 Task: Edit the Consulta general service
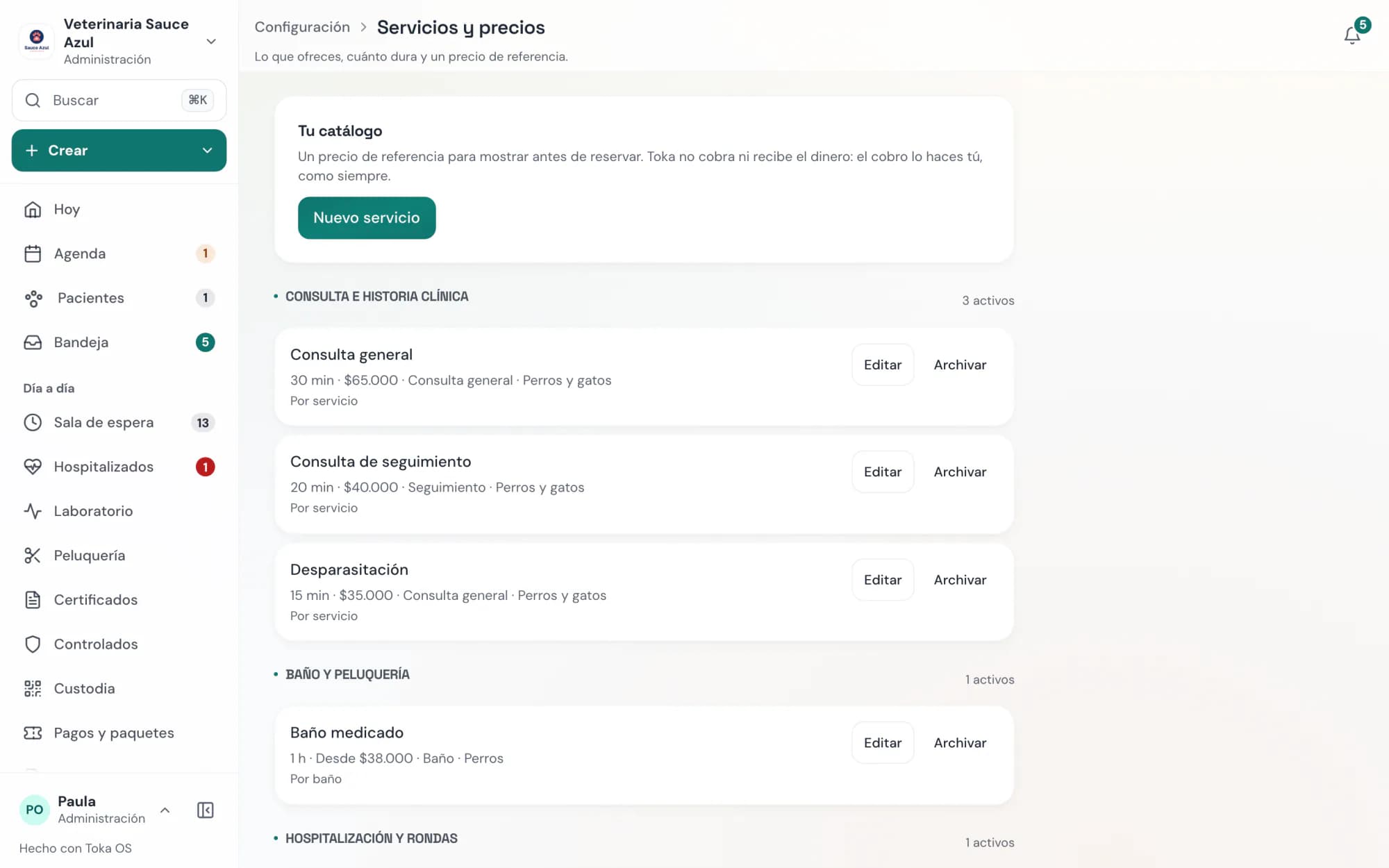(883, 365)
